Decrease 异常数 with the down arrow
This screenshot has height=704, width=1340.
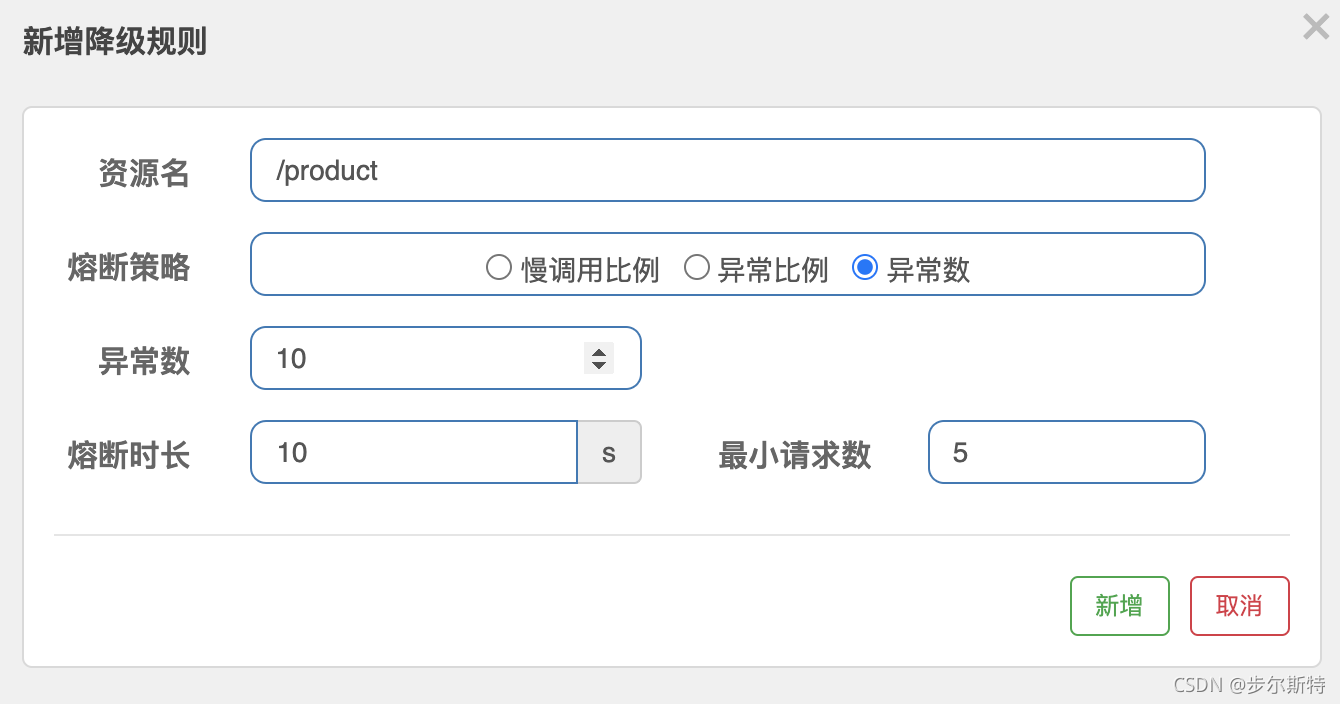point(599,365)
